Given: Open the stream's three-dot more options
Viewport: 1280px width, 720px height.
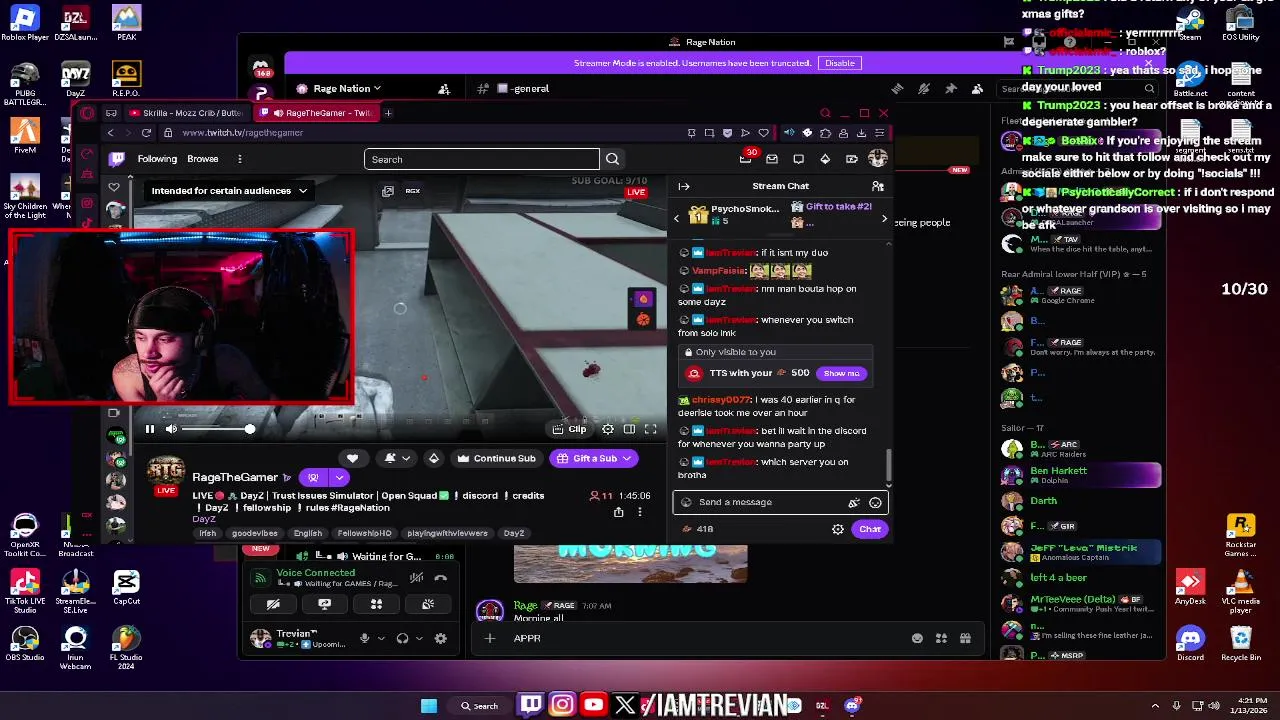Looking at the screenshot, I should pos(640,512).
